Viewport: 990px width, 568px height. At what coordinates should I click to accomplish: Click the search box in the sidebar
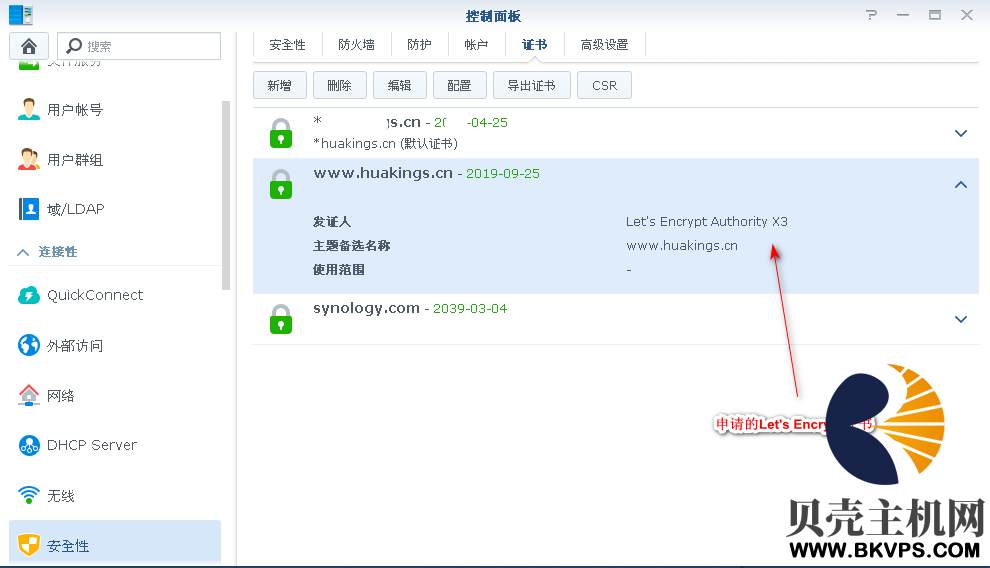(139, 46)
